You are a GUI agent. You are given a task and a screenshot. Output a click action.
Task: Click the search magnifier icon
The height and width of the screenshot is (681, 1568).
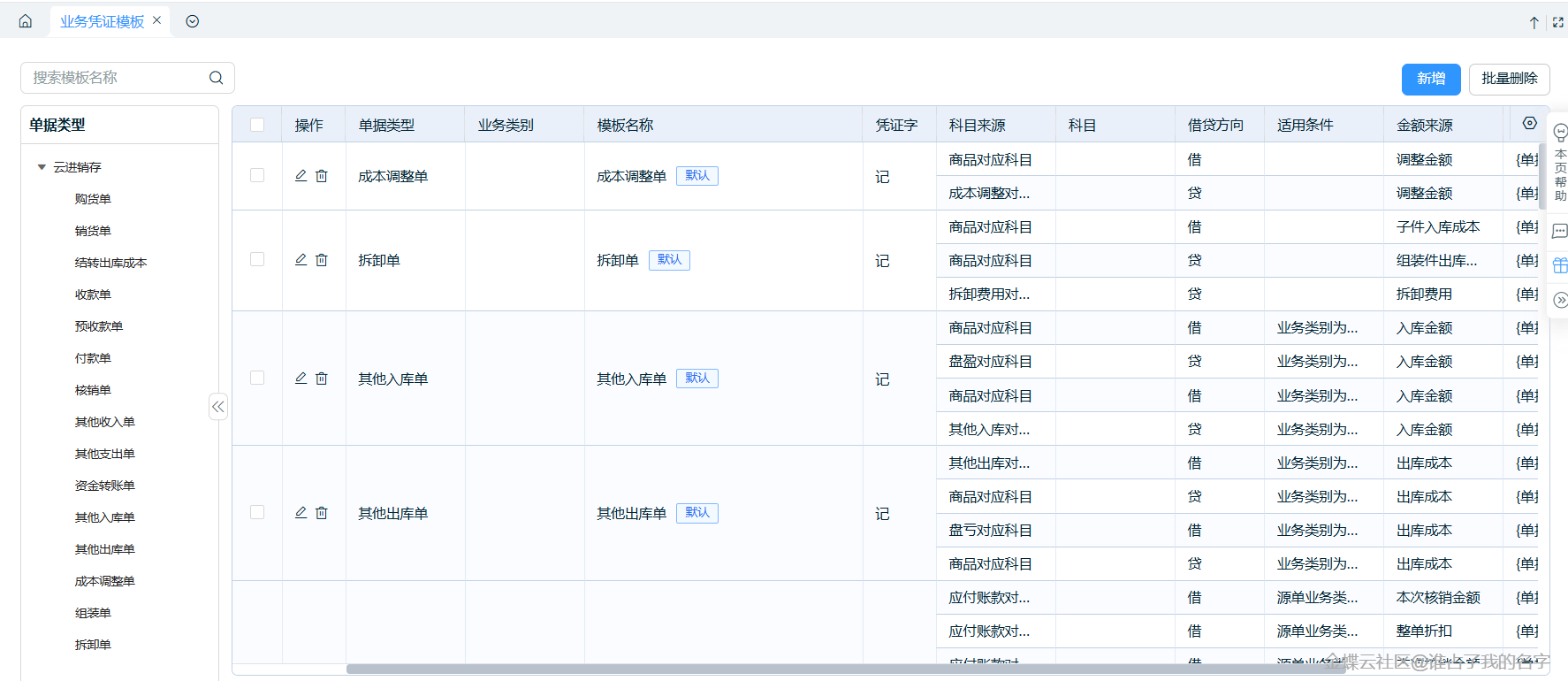tap(216, 78)
